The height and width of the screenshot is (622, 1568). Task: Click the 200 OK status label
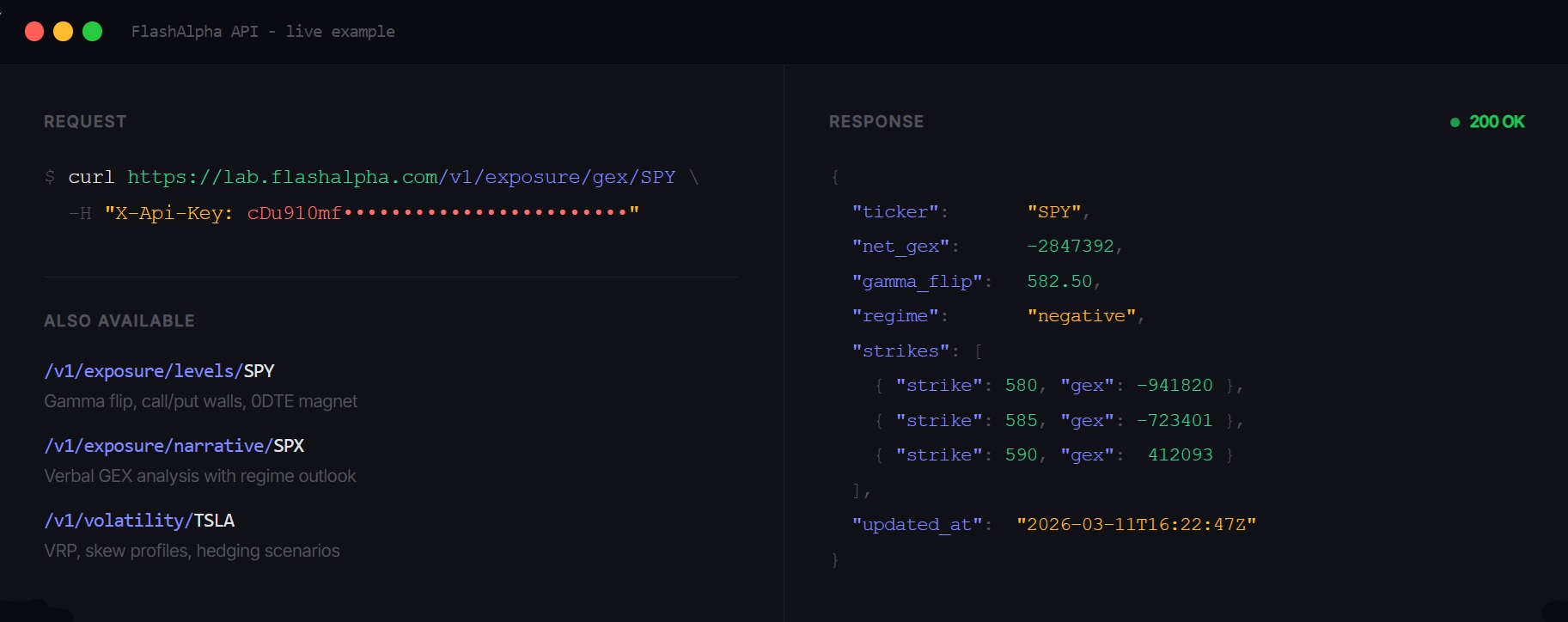tap(1497, 122)
